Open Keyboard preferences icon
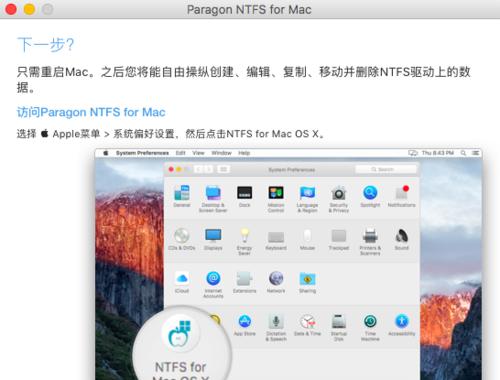This screenshot has height=380, width=500. tap(276, 237)
